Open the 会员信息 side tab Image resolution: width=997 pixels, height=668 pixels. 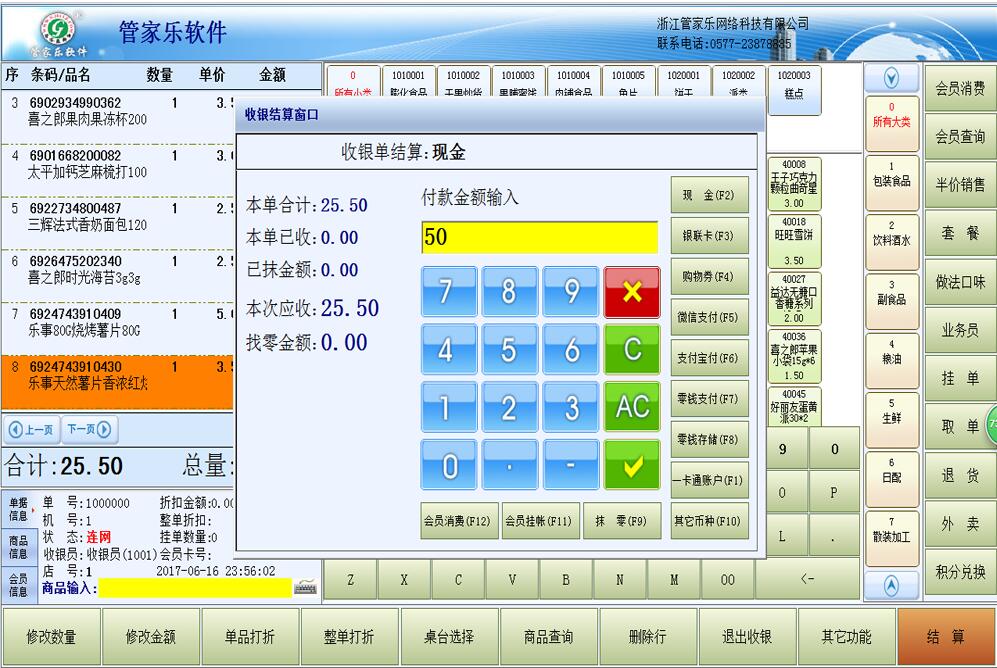[x=18, y=585]
